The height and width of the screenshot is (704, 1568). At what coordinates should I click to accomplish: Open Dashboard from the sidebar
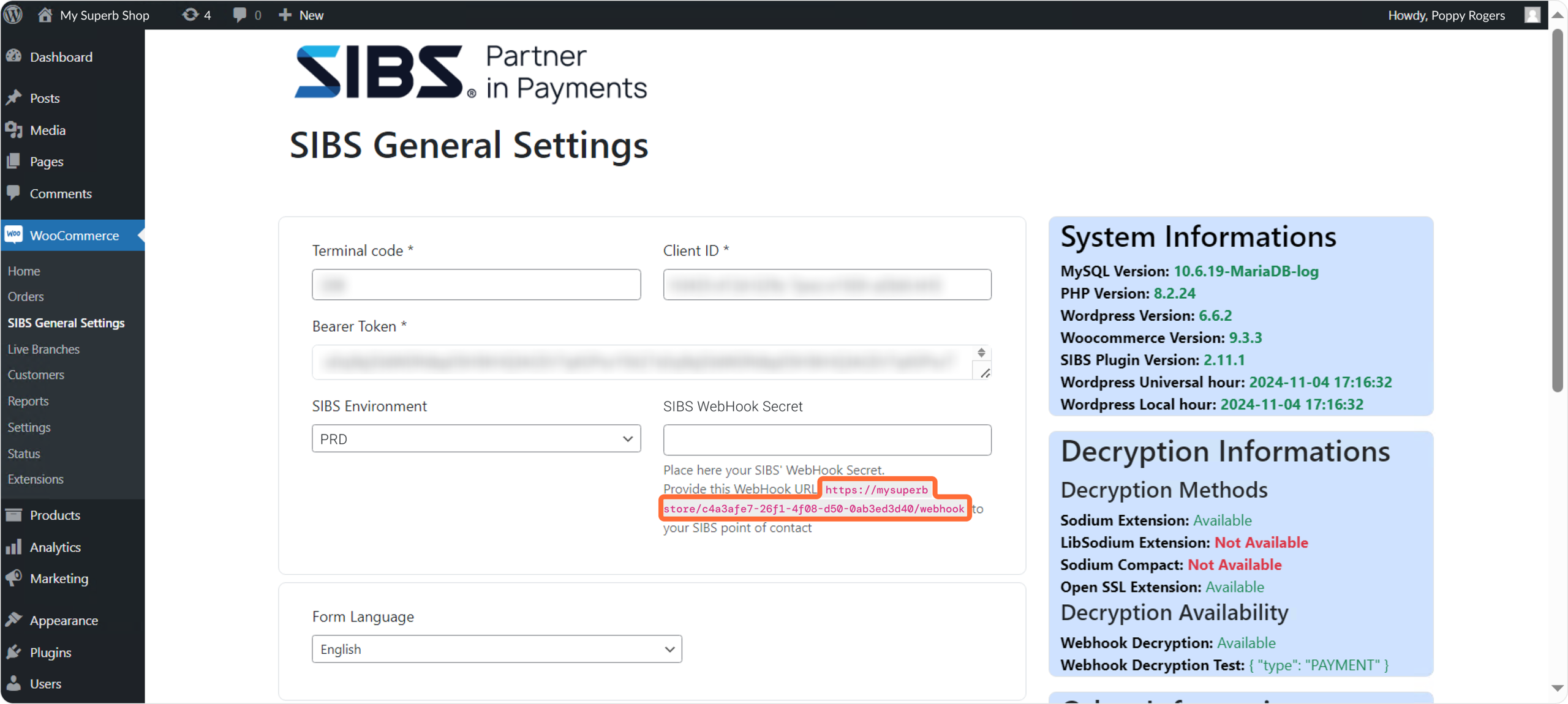[x=61, y=57]
